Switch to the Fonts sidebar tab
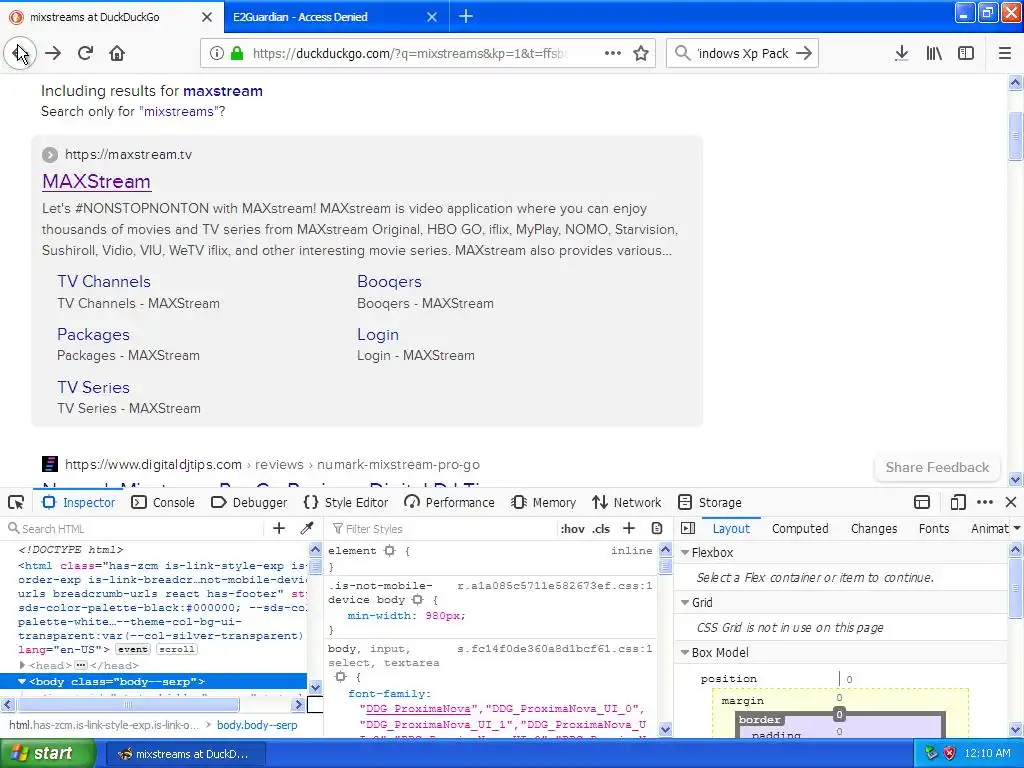The width and height of the screenshot is (1024, 768). 934,528
